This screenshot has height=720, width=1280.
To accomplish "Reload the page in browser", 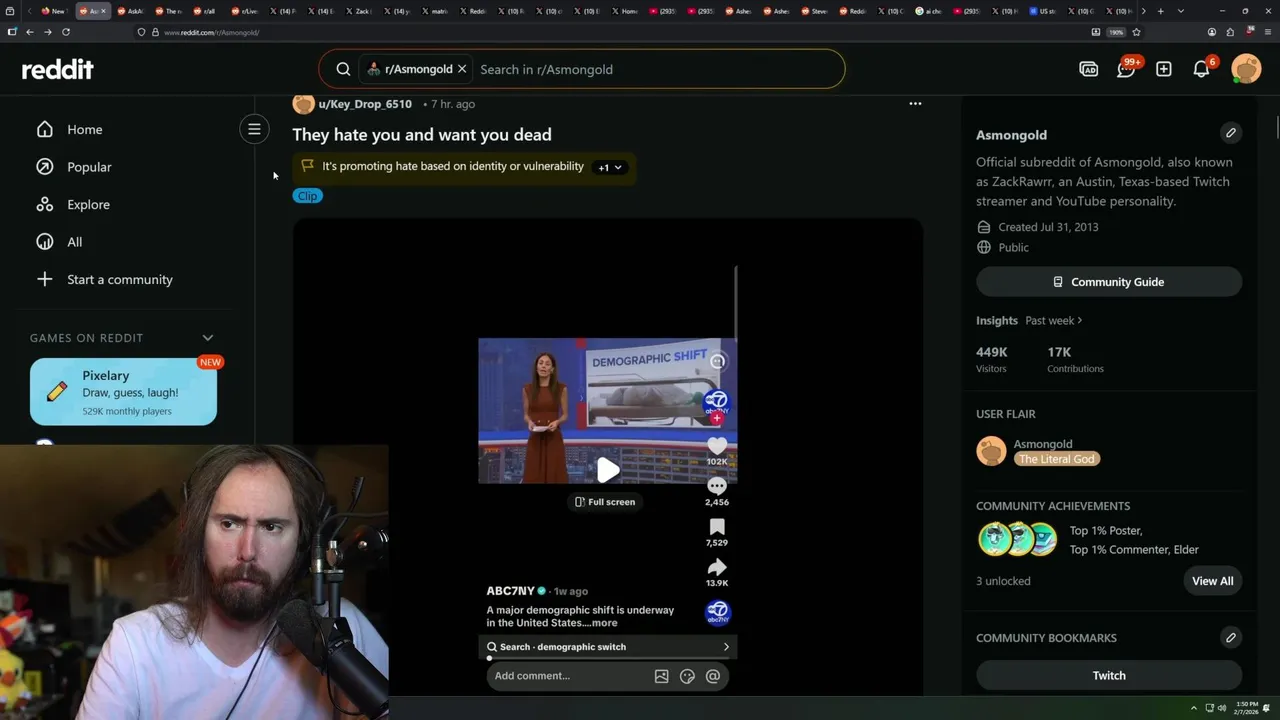I will [66, 32].
